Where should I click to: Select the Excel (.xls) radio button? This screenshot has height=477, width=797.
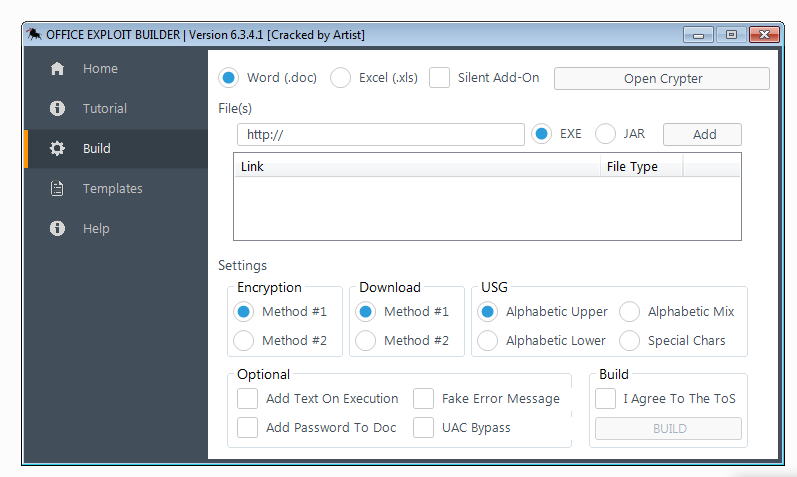coord(341,78)
